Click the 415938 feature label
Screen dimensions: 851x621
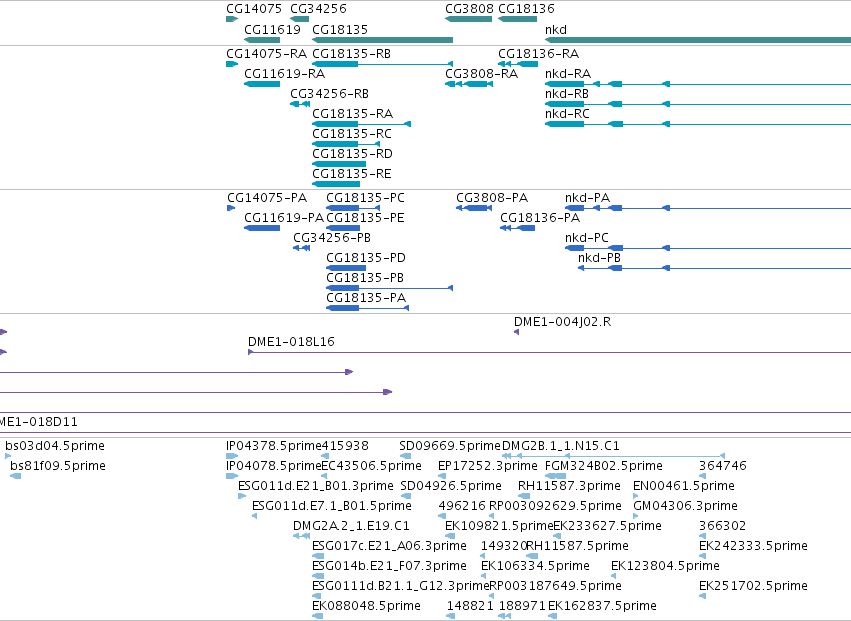click(x=345, y=446)
